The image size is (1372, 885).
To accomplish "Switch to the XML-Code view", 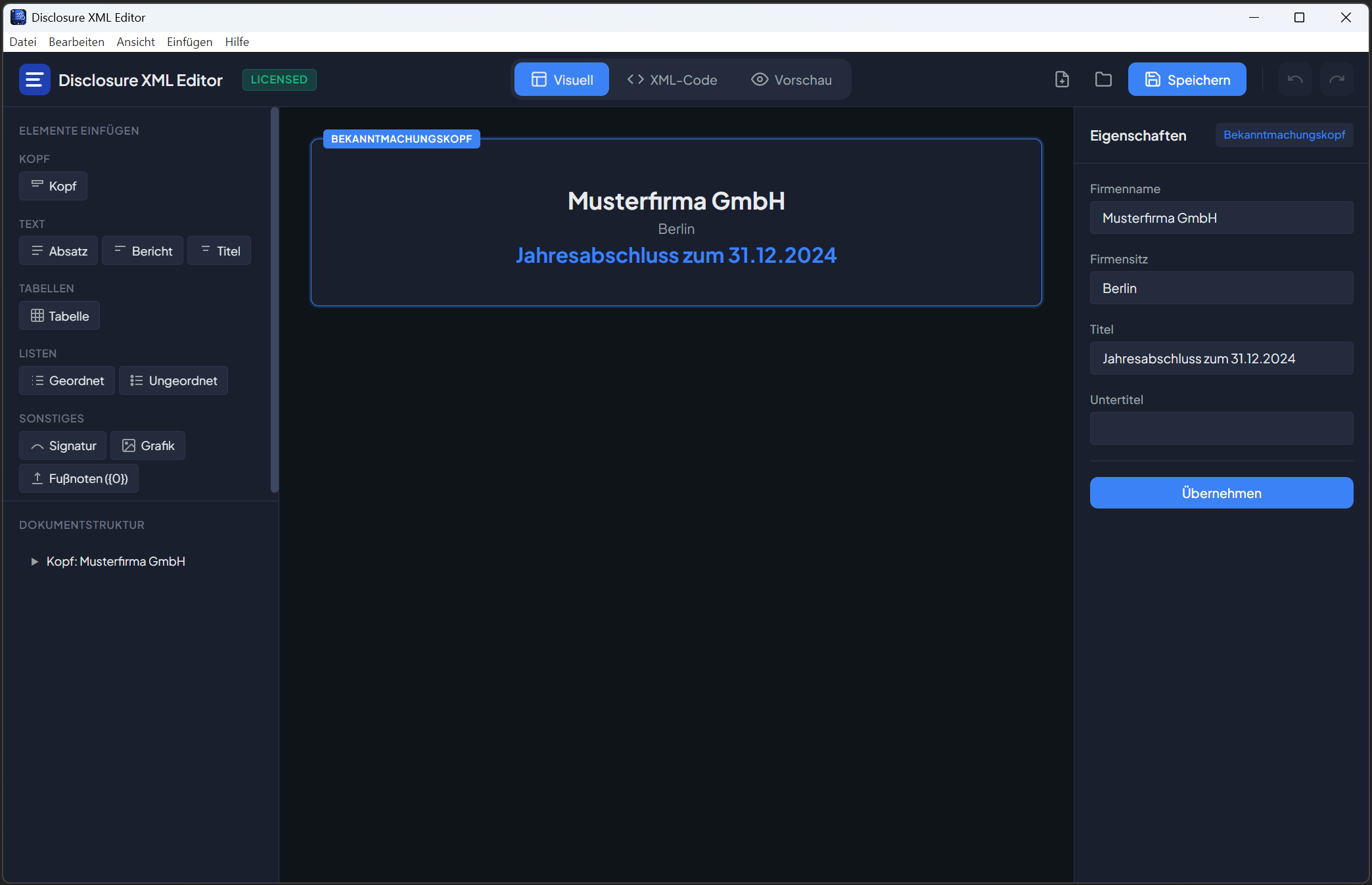I will pos(672,79).
